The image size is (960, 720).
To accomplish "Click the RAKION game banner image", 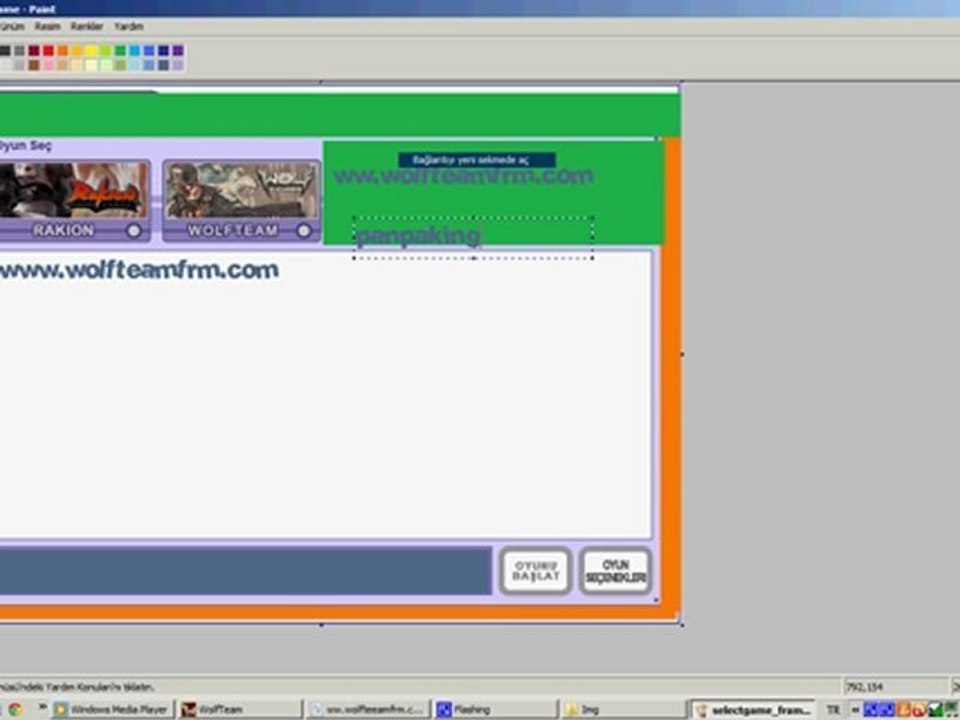I will click(73, 190).
